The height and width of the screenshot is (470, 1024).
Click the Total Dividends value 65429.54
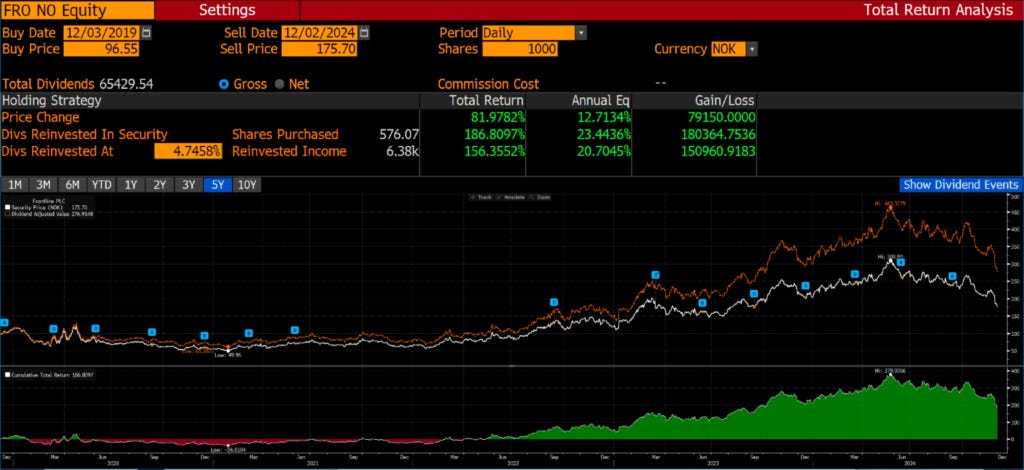tap(127, 84)
